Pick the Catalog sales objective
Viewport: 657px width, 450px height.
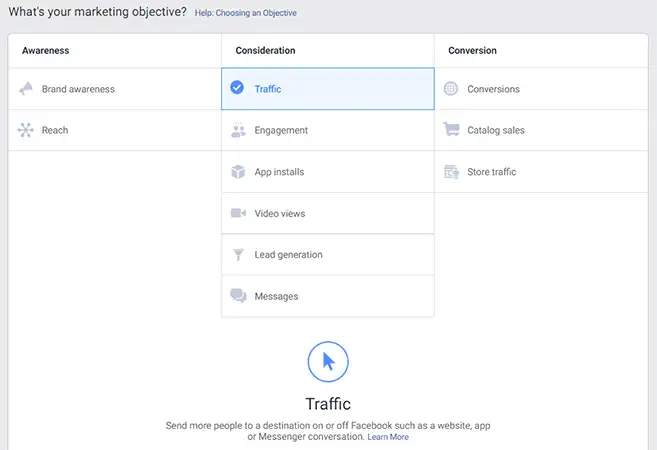[495, 130]
